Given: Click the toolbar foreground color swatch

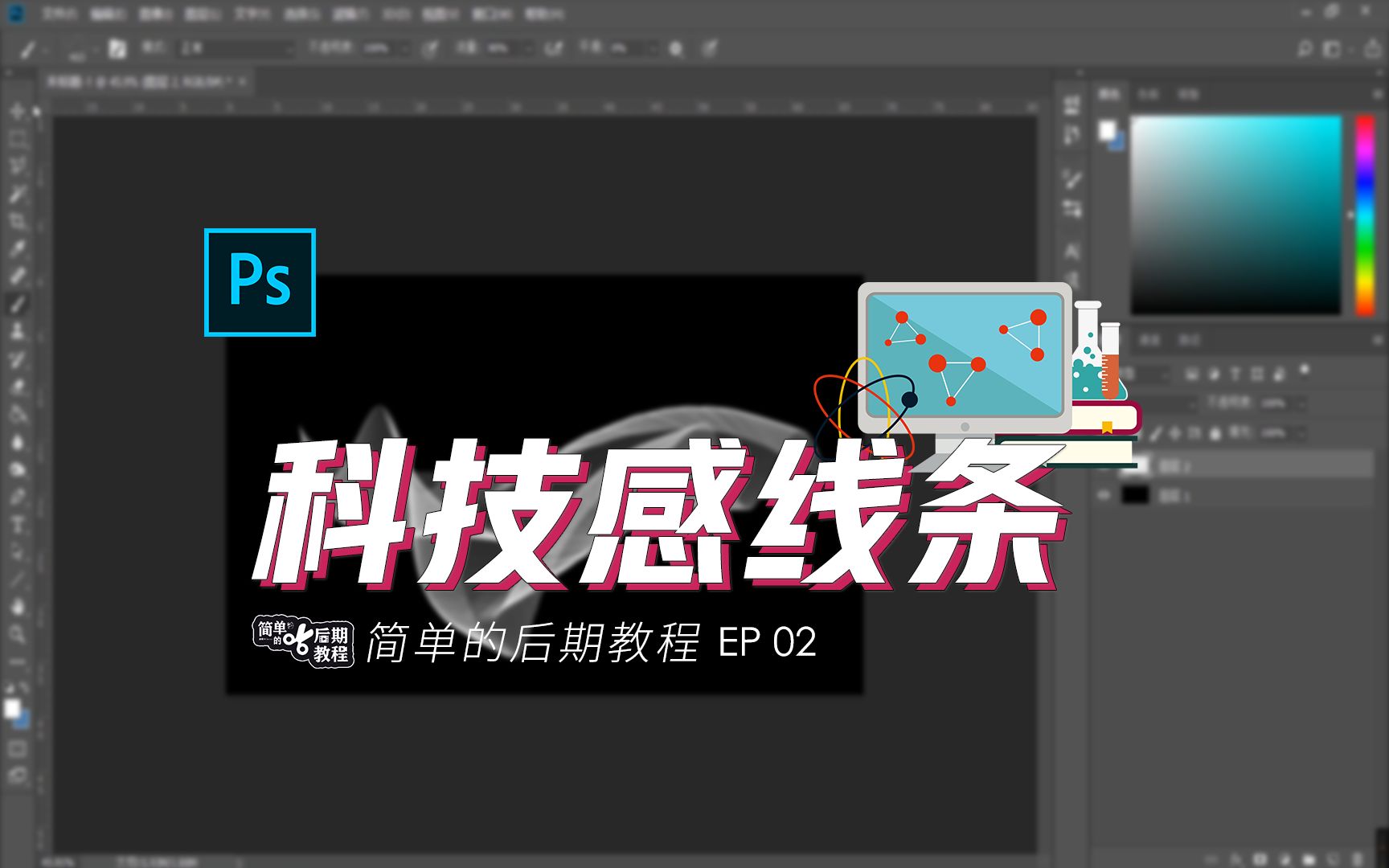Looking at the screenshot, I should click(12, 709).
